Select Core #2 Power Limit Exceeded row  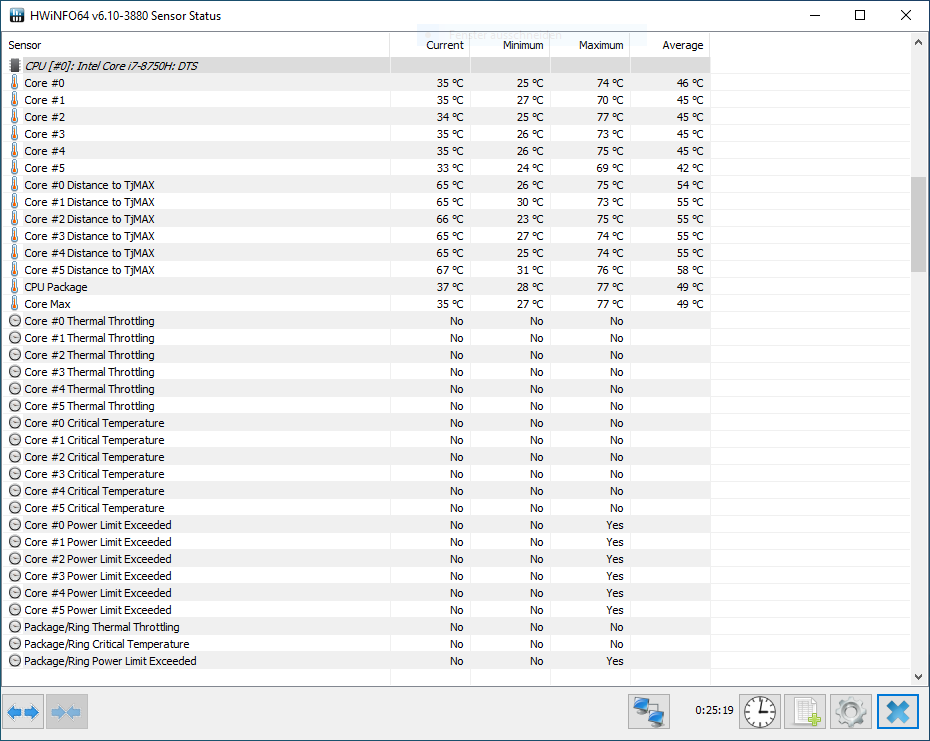coord(356,559)
